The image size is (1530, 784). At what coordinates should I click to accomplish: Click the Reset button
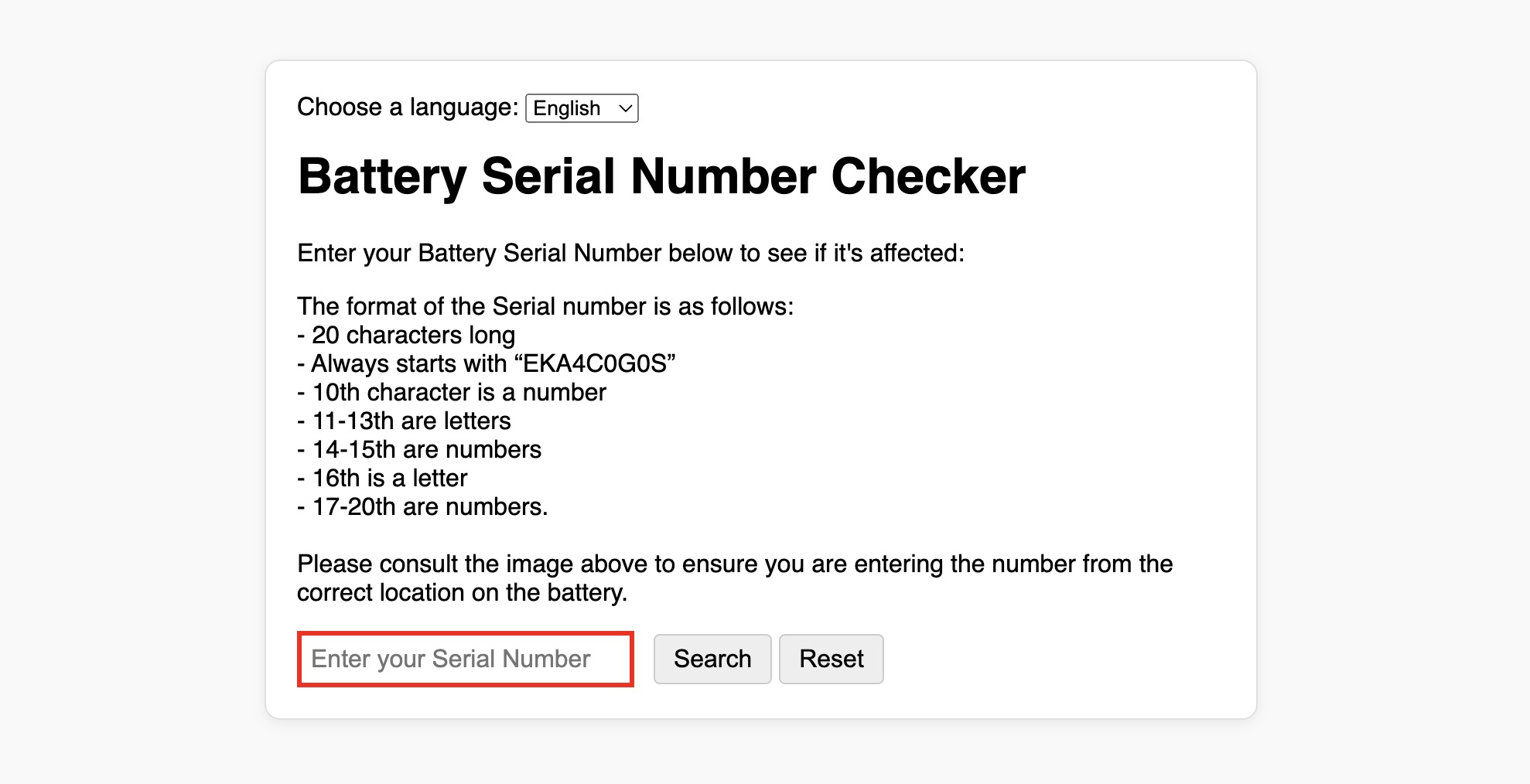click(832, 659)
